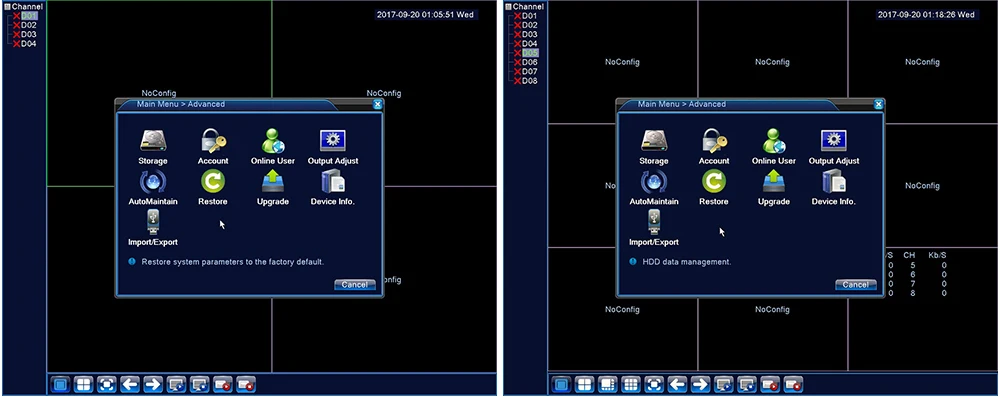1000x397 pixels.
Task: Open Output Adjust in the right Advanced menu
Action: click(834, 147)
